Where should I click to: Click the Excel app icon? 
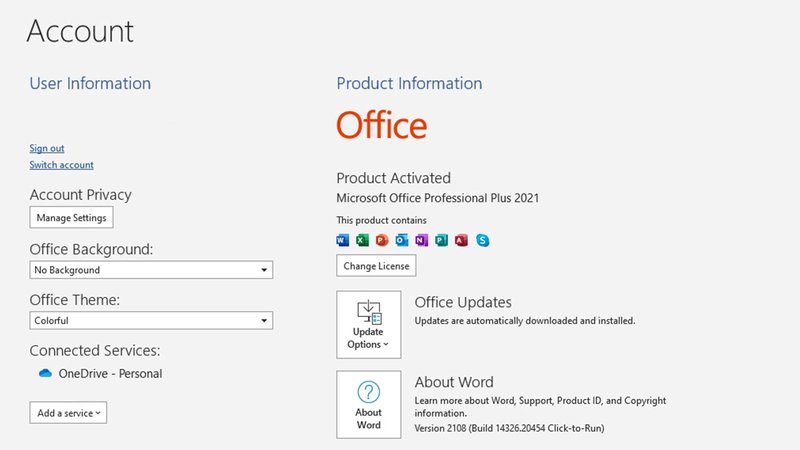coord(363,240)
